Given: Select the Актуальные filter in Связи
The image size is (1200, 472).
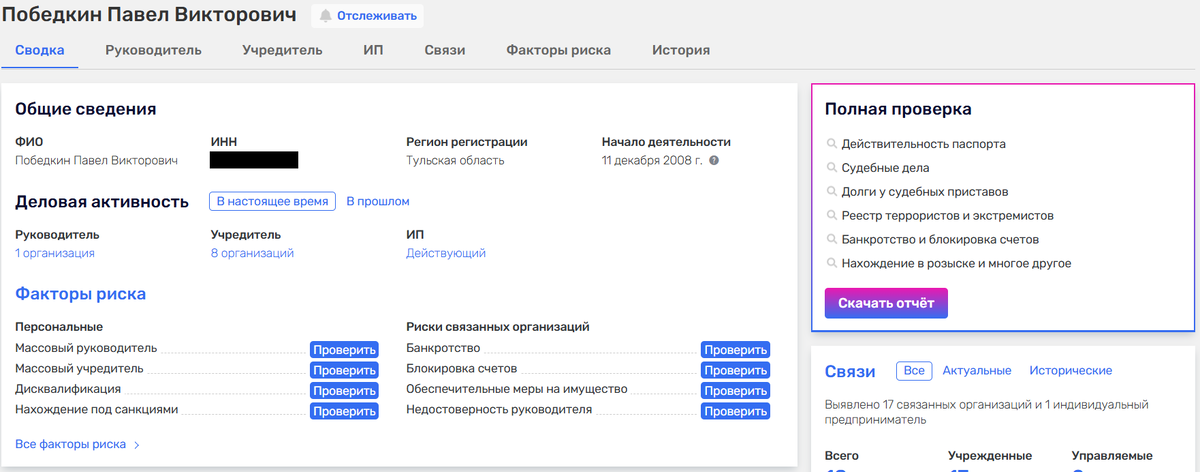Looking at the screenshot, I should (977, 371).
